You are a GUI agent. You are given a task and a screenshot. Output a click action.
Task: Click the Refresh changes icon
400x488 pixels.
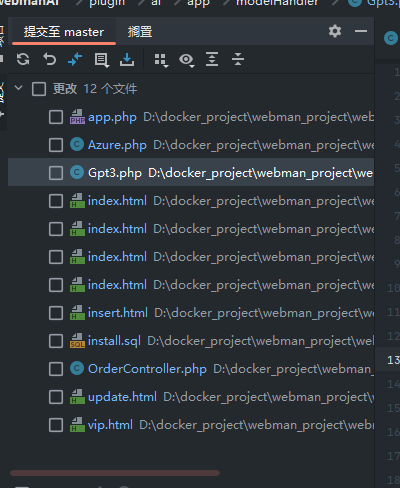23,60
